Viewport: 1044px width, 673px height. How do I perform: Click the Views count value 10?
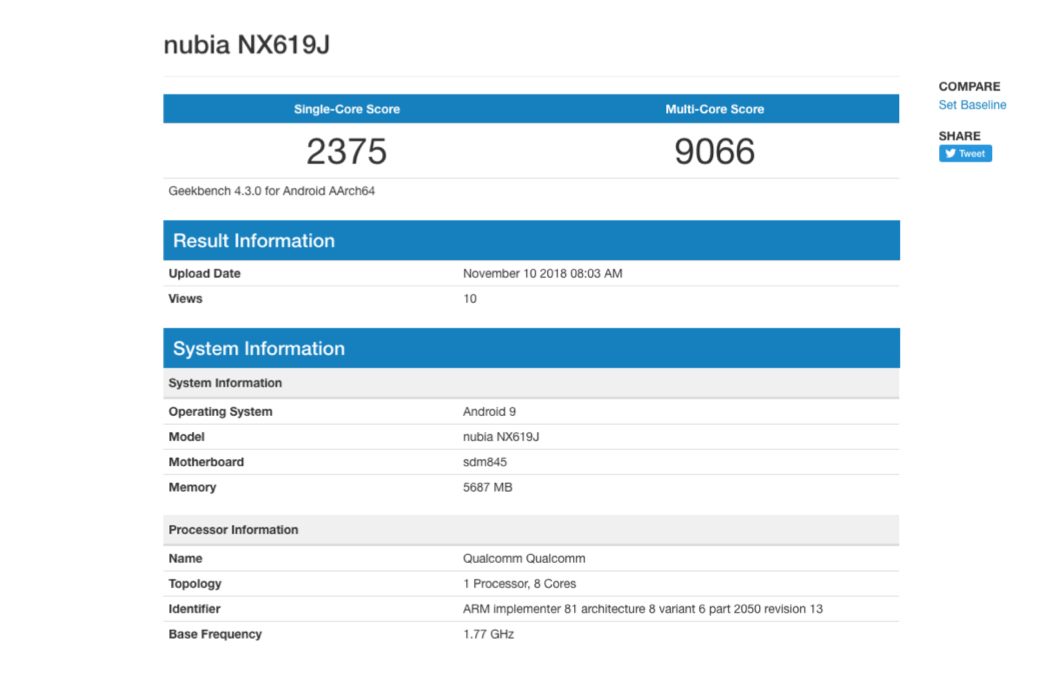470,298
